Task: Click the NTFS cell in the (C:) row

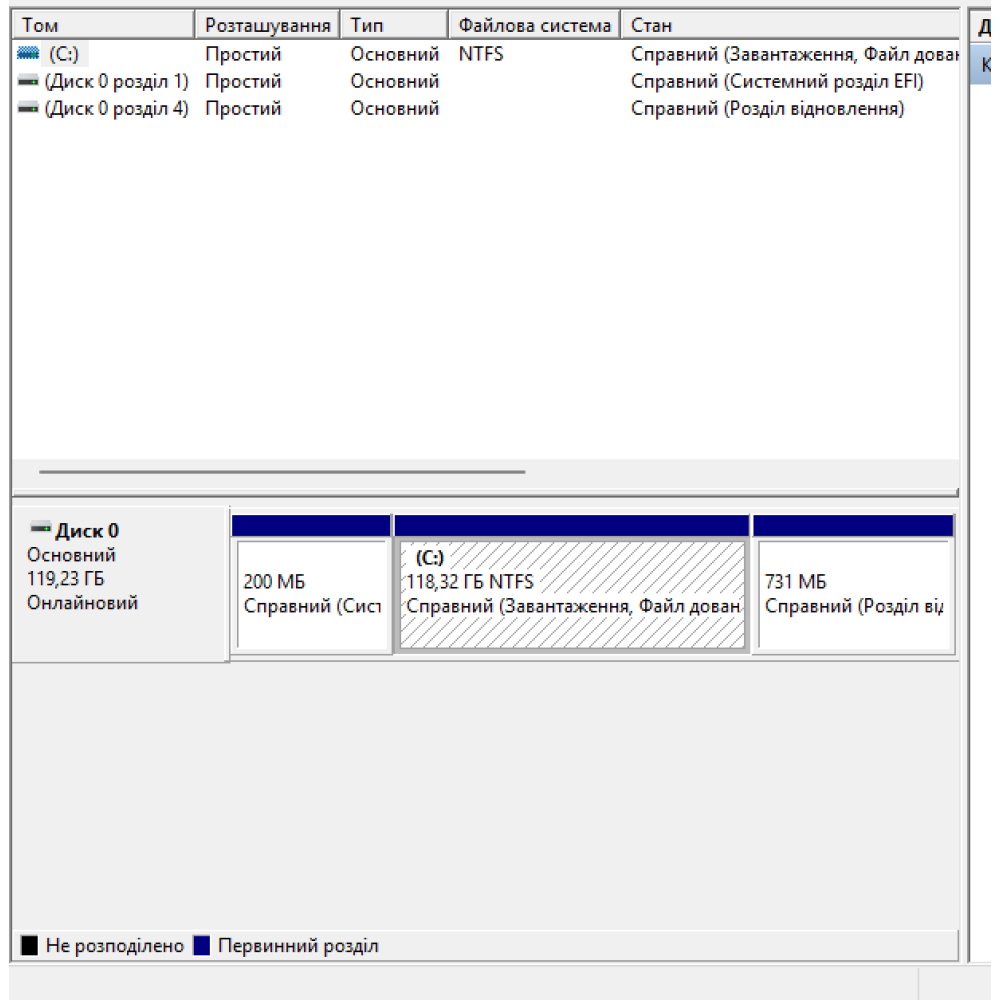Action: (x=481, y=54)
